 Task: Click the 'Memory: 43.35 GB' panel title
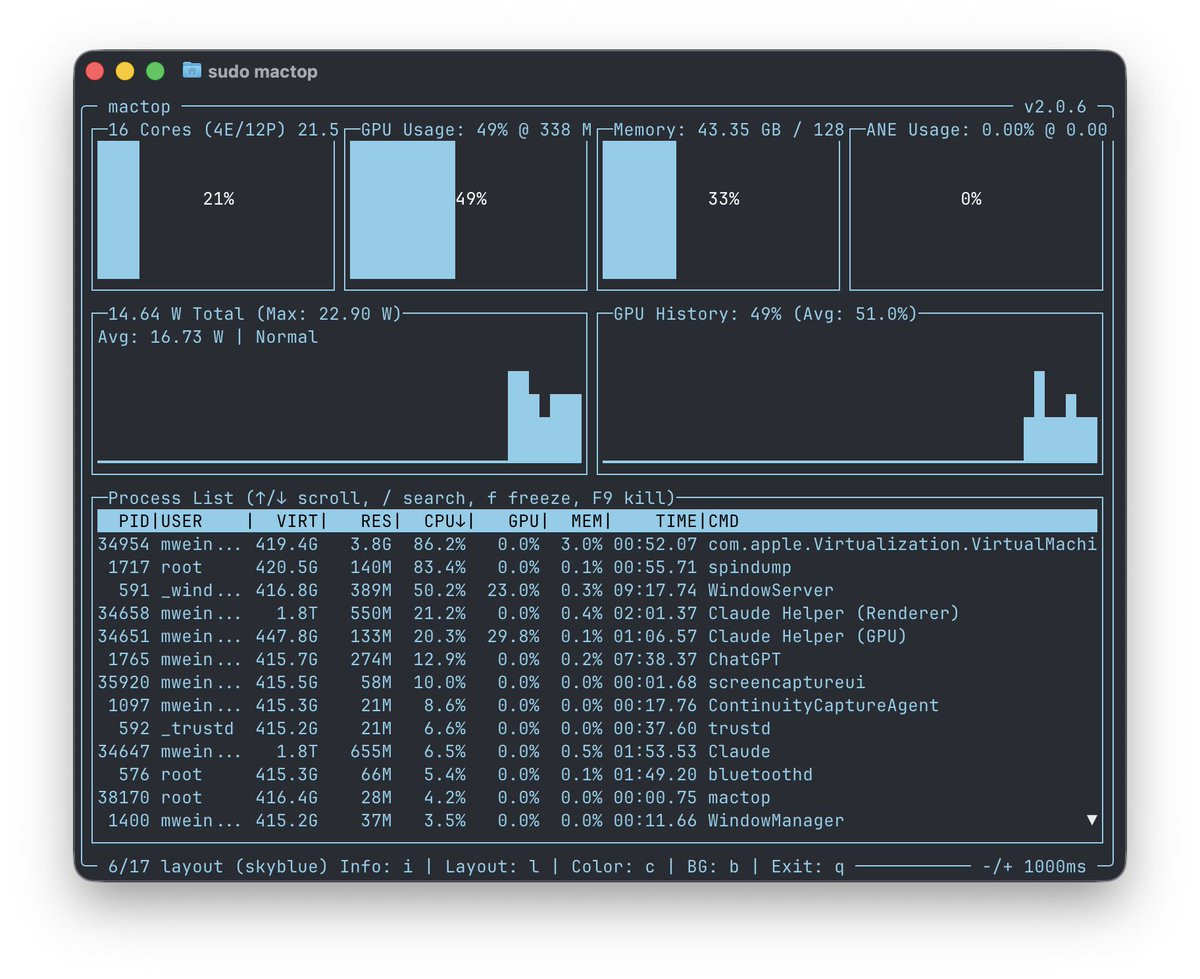(728, 130)
